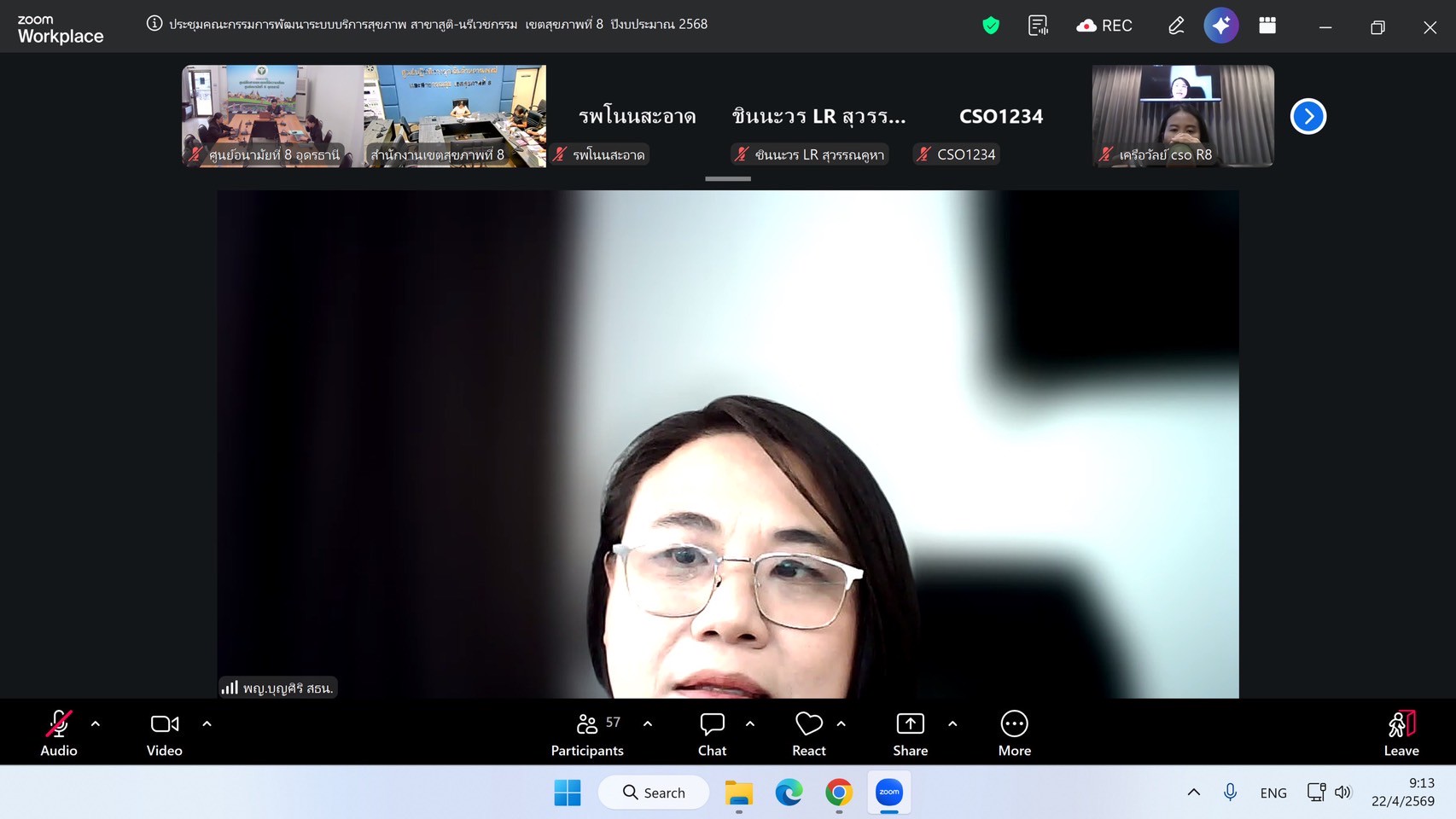Change the view layout grid icon
The width and height of the screenshot is (1456, 819).
[x=1267, y=26]
